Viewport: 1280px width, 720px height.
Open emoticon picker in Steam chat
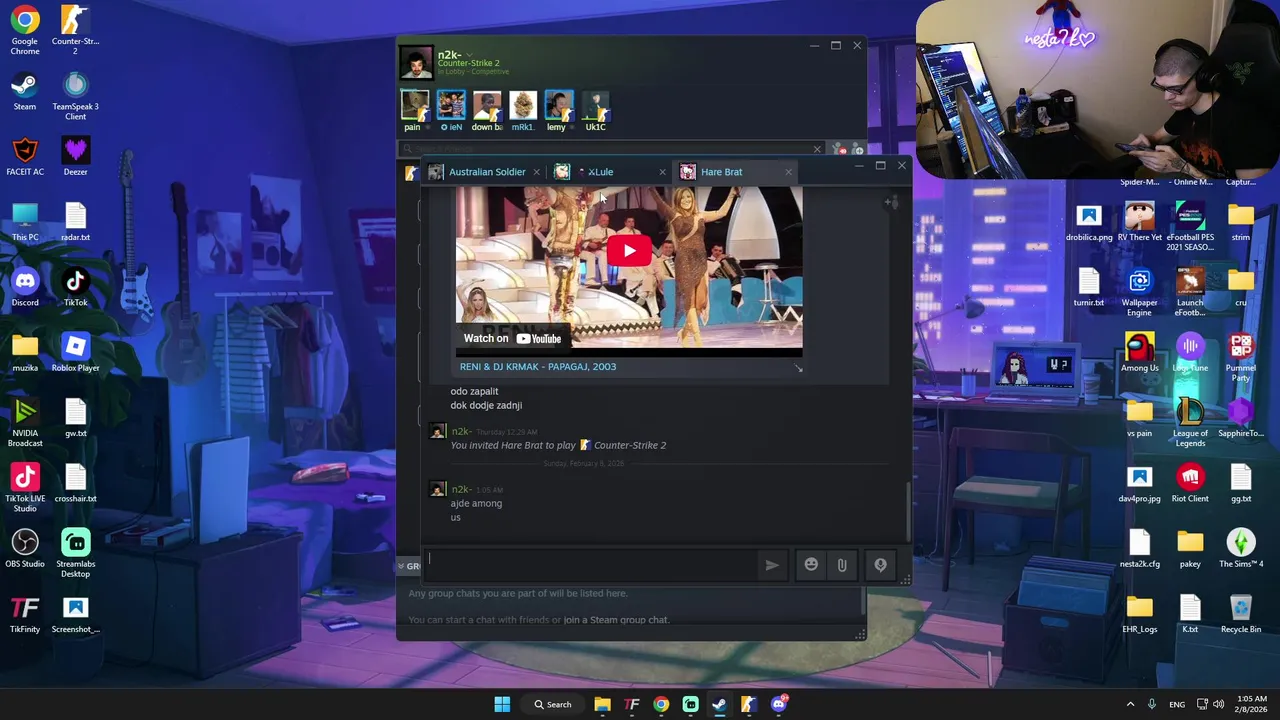[811, 565]
